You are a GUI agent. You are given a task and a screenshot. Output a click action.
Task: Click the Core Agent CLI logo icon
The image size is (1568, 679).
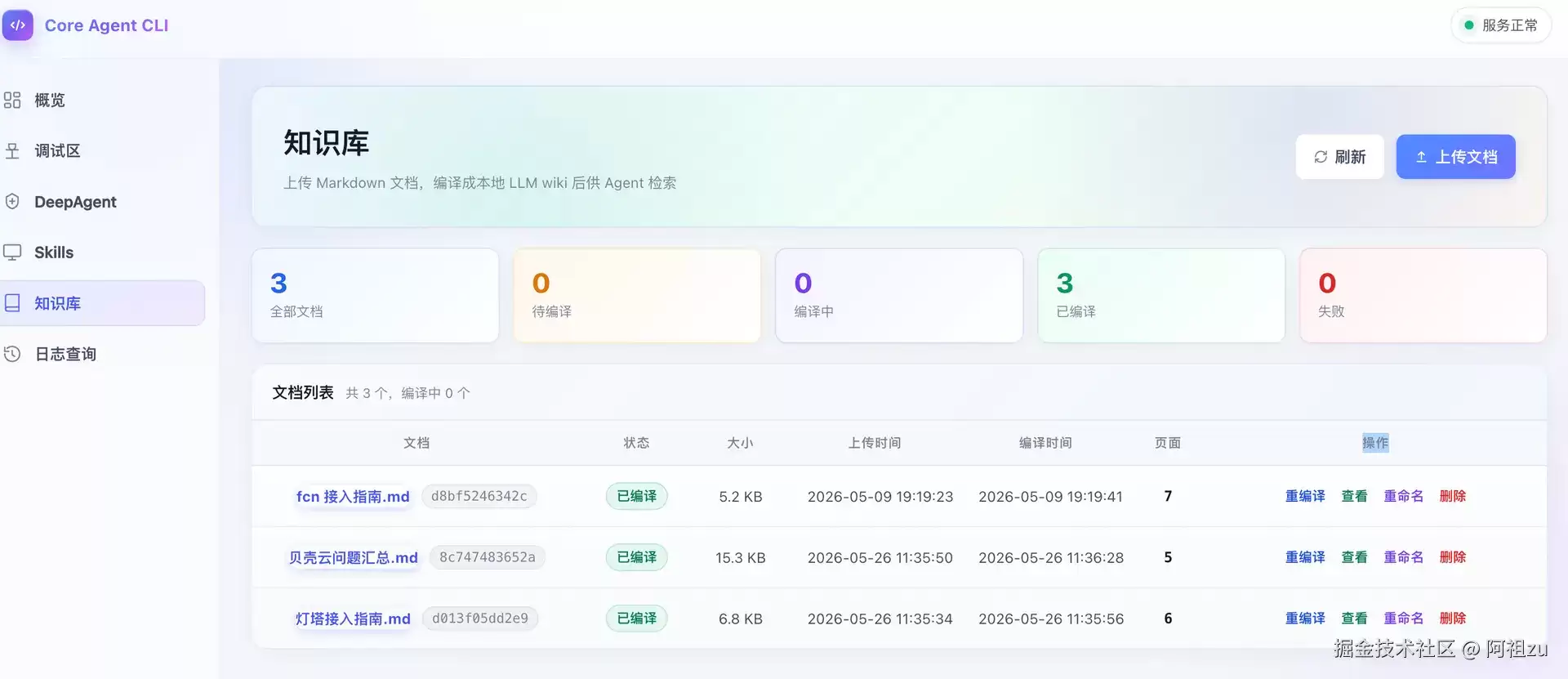coord(18,25)
